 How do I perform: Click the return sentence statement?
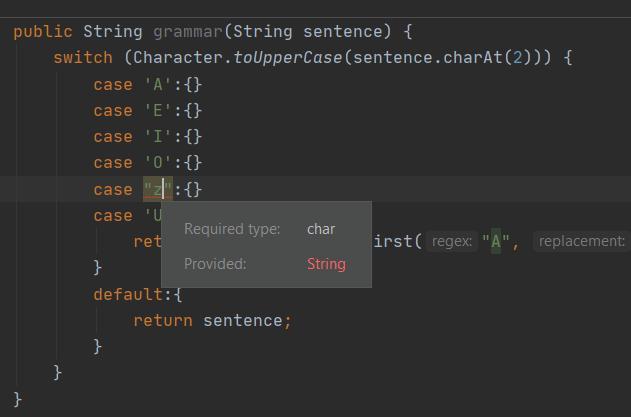(x=212, y=320)
